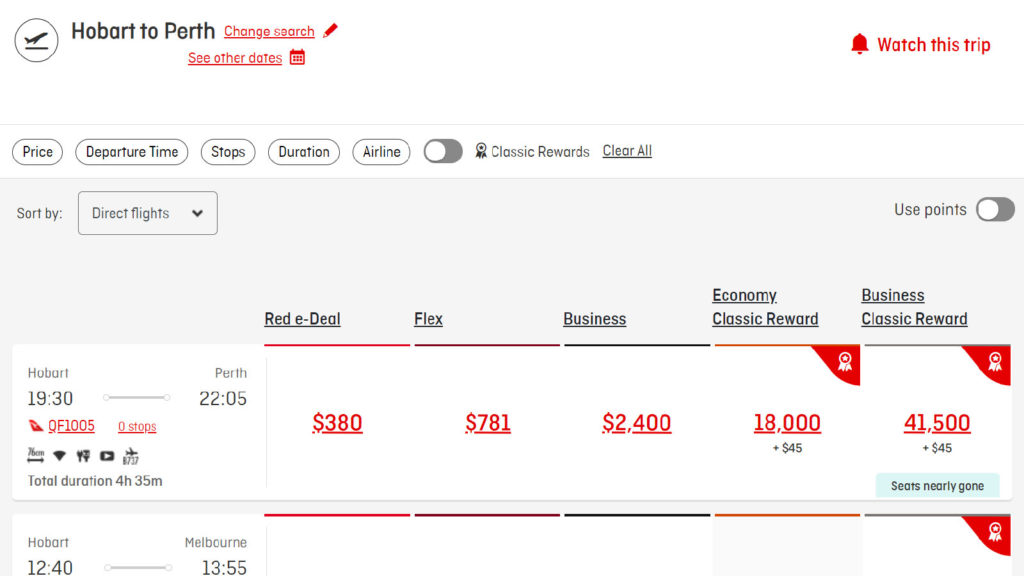Open See other dates link
This screenshot has width=1024, height=576.
tap(235, 58)
